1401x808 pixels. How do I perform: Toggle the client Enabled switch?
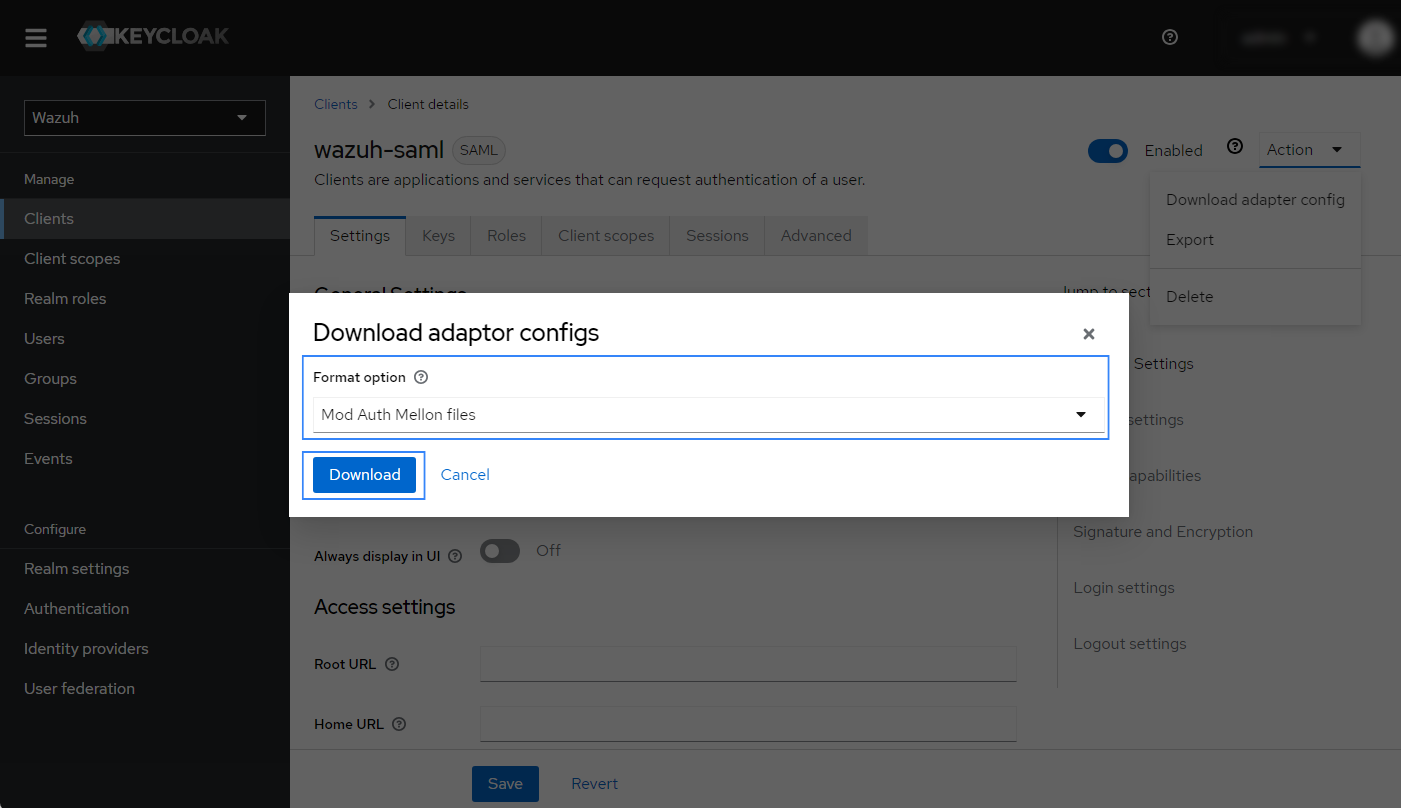pyautogui.click(x=1107, y=151)
